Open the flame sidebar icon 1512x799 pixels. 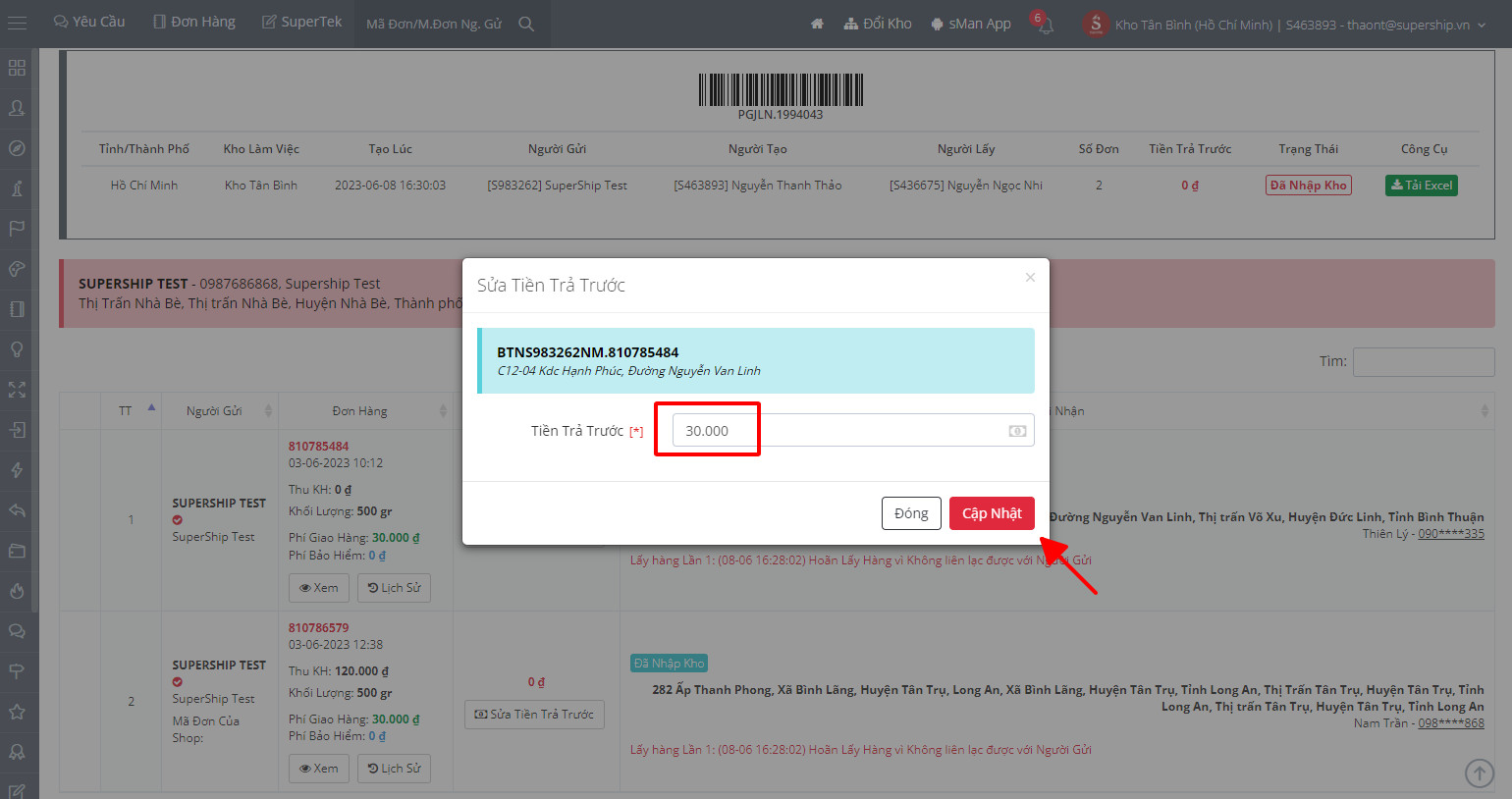17,591
